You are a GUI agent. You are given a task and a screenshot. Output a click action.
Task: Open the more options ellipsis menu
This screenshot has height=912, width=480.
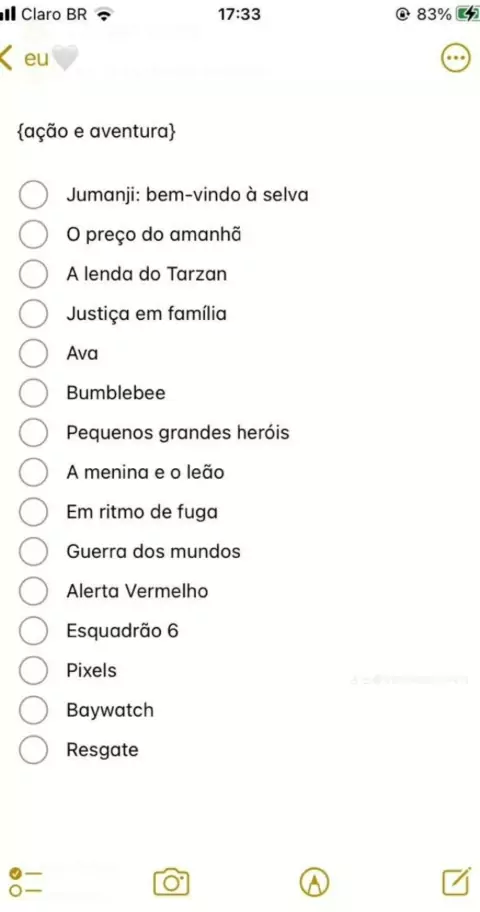(x=455, y=58)
